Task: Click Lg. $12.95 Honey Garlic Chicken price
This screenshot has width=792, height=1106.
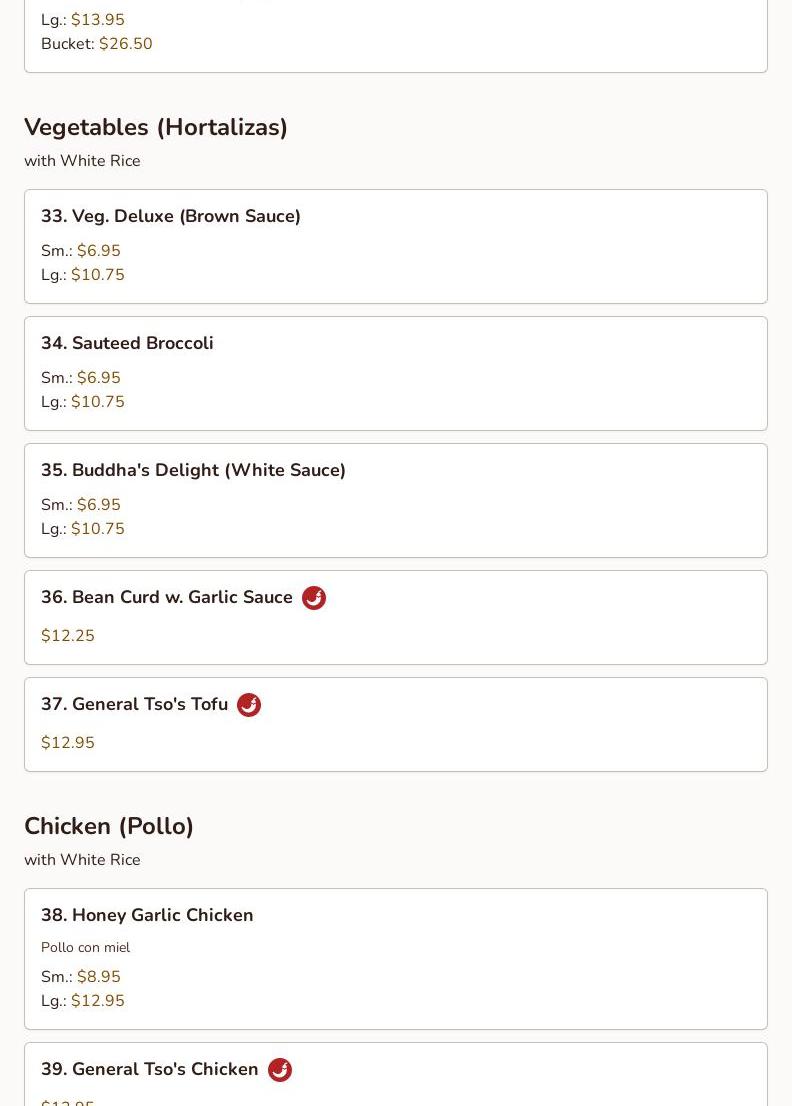Action: point(83,1001)
